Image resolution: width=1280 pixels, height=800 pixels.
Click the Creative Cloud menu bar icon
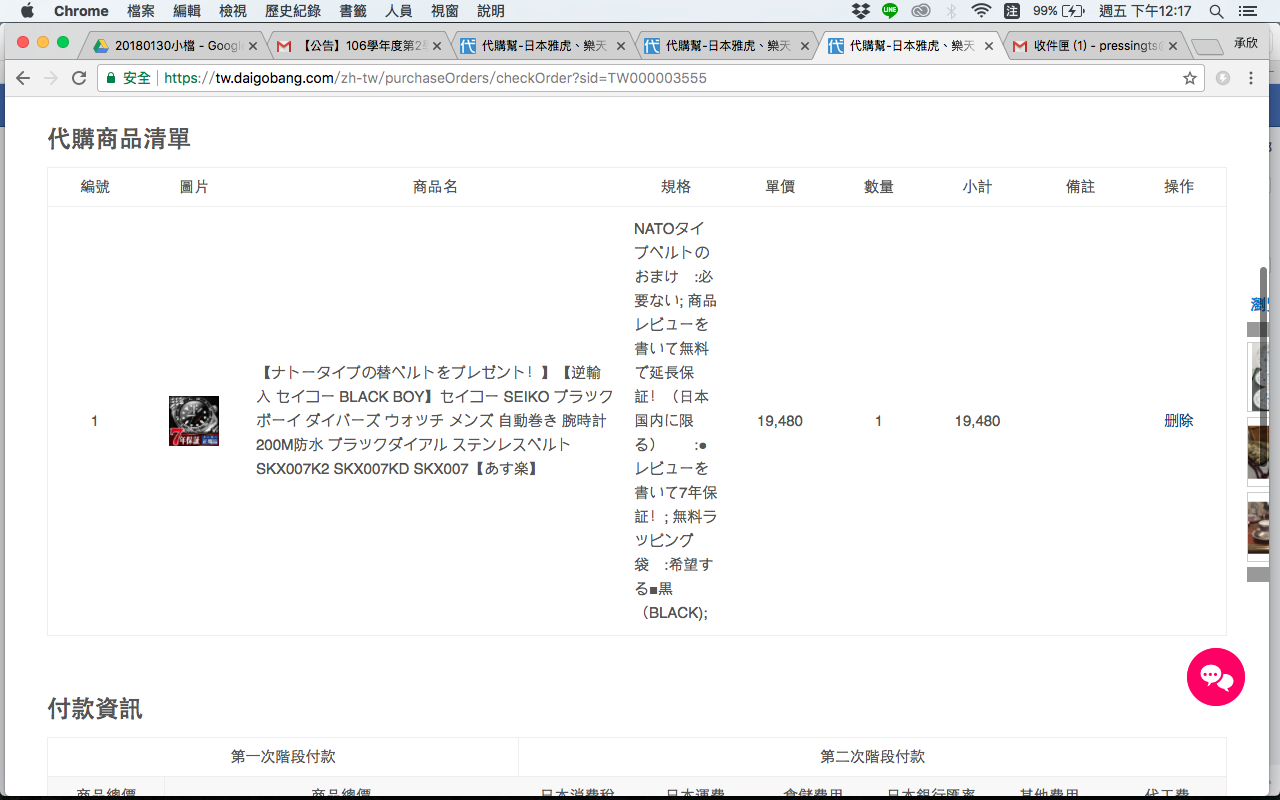pos(921,11)
